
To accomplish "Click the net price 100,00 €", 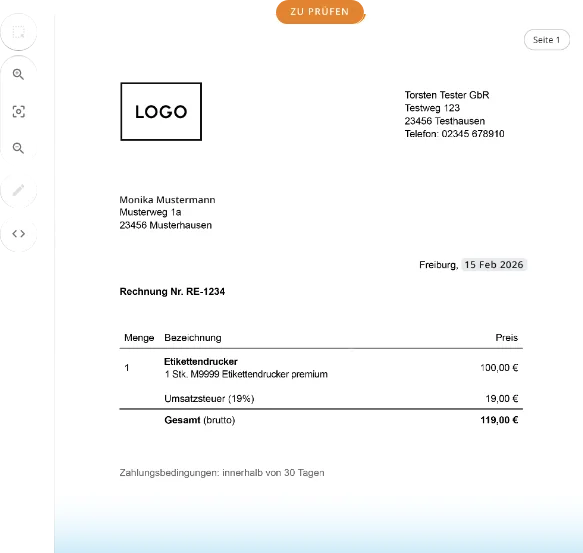I will (x=499, y=368).
